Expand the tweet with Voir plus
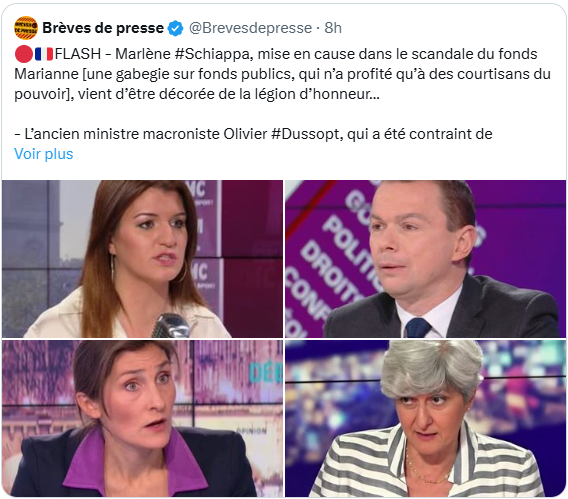The image size is (568, 499). coord(43,154)
